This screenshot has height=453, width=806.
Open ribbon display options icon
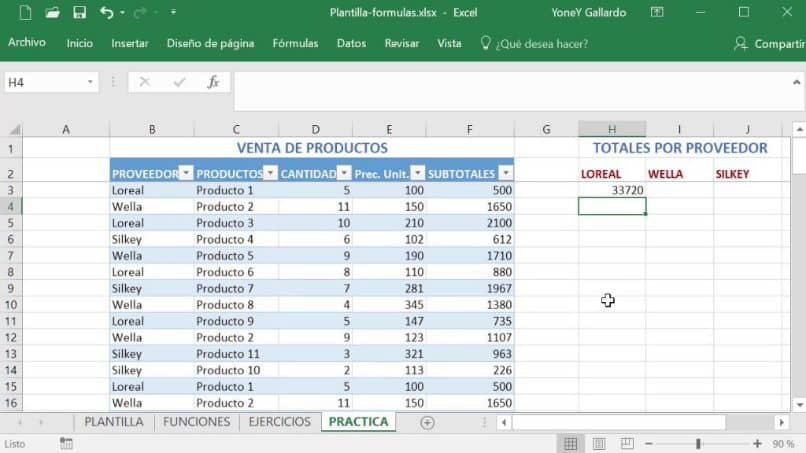pyautogui.click(x=657, y=12)
